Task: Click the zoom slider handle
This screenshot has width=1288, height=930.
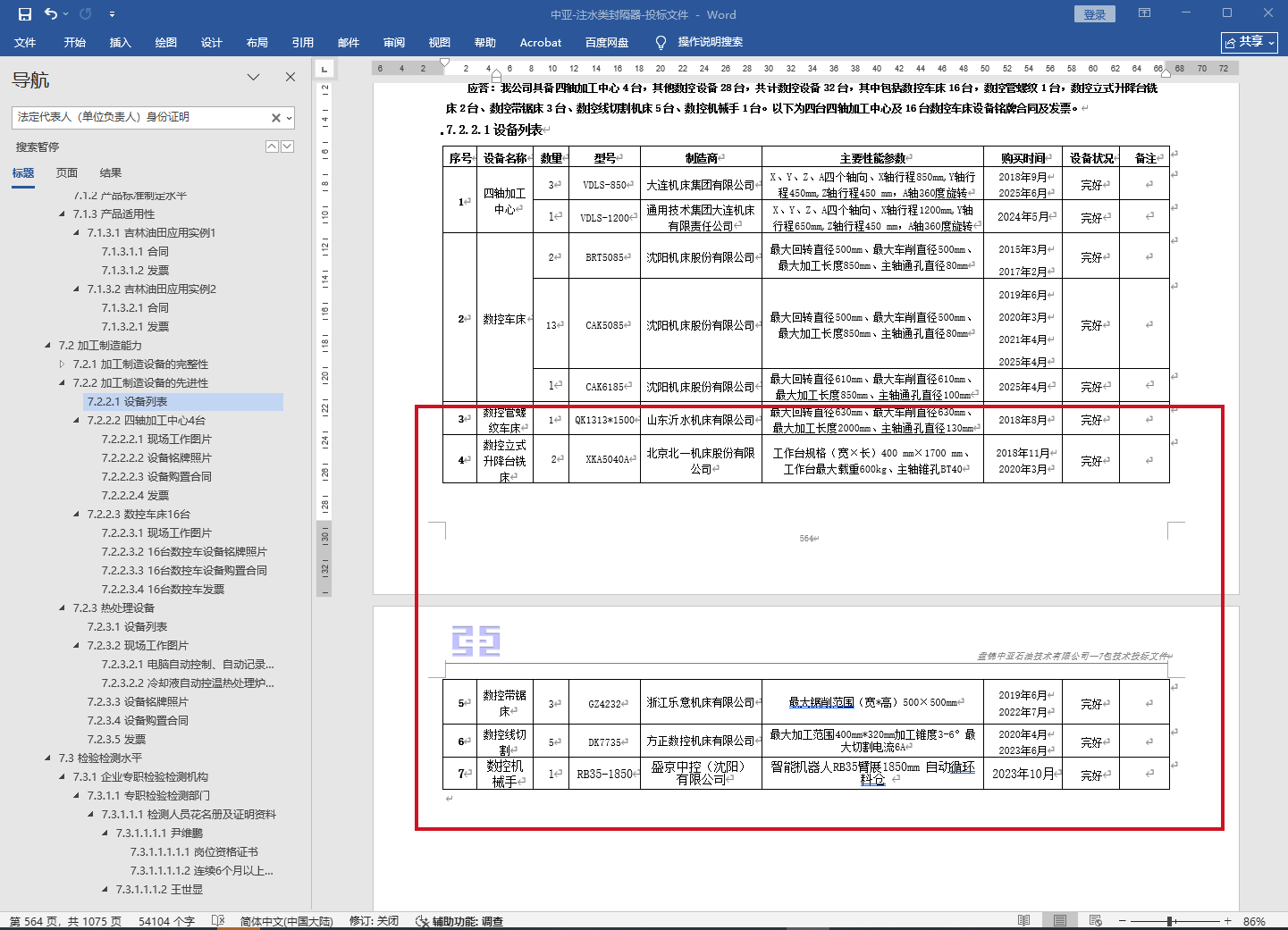Action: pos(1170,921)
